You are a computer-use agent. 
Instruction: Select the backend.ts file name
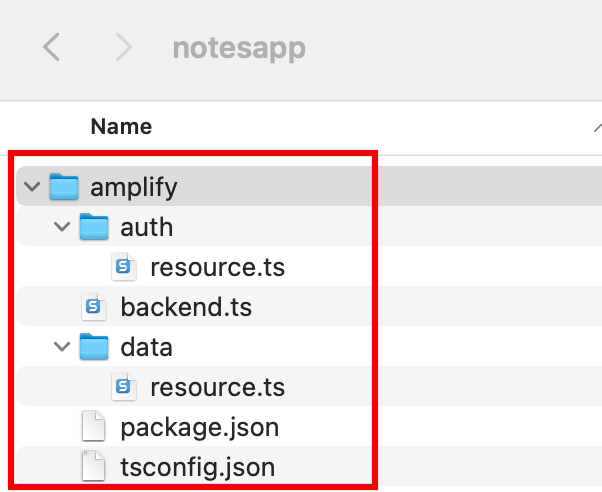[x=186, y=307]
